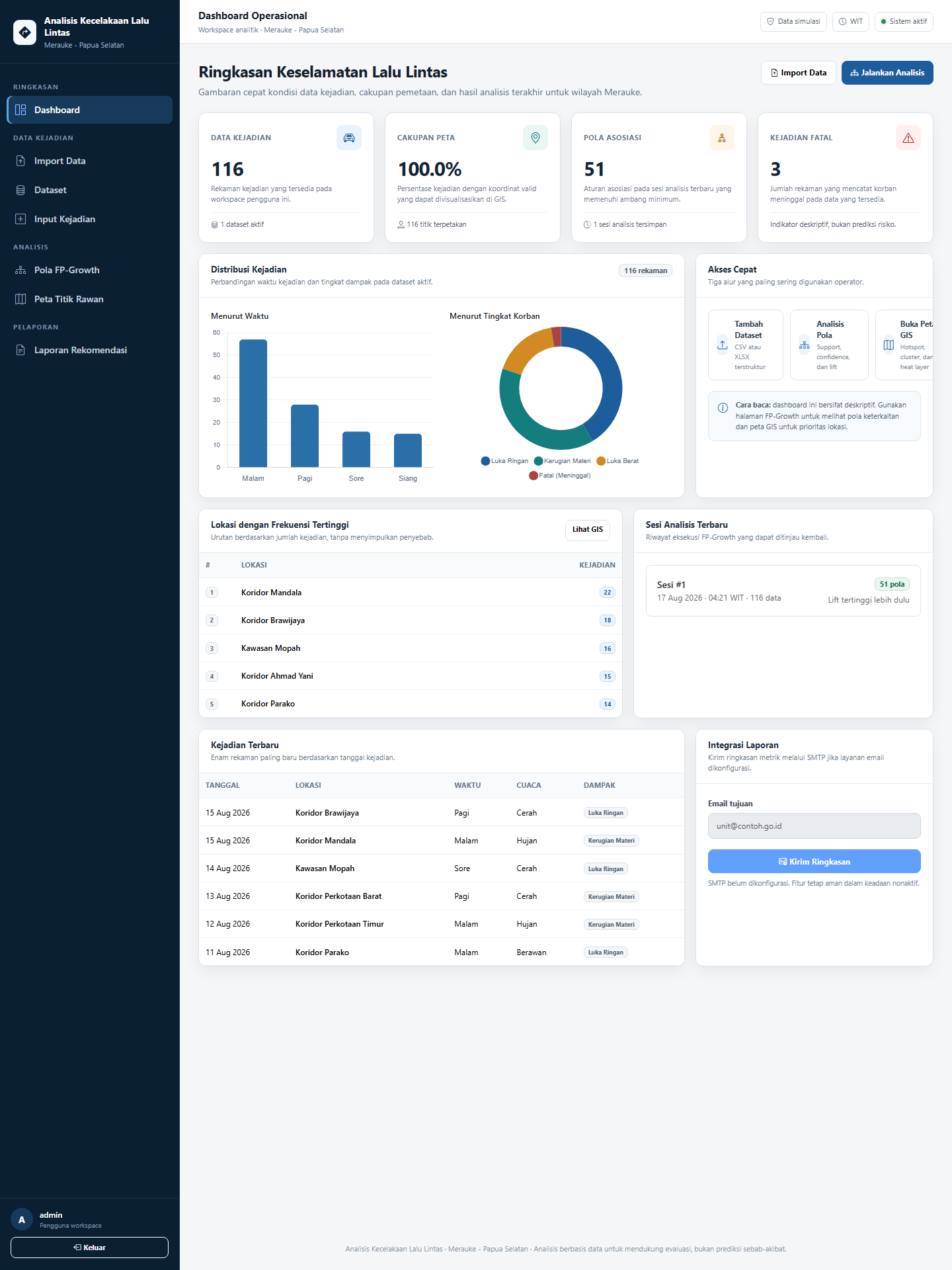Toggle Kerugian Materi legend entry

click(563, 461)
